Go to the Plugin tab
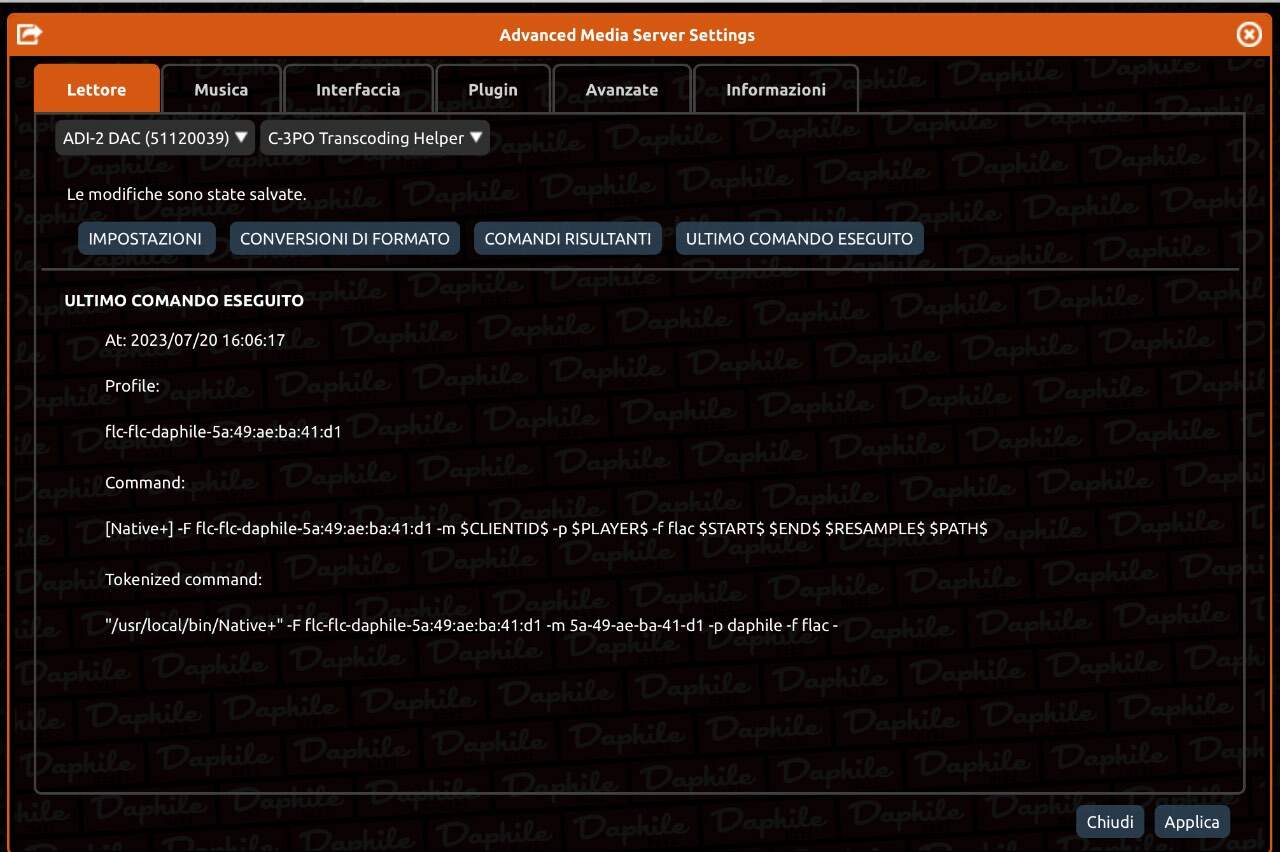 (493, 89)
